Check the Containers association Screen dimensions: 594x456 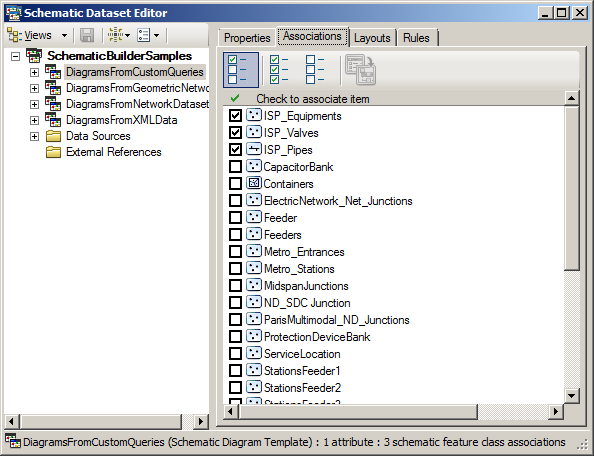(x=235, y=184)
